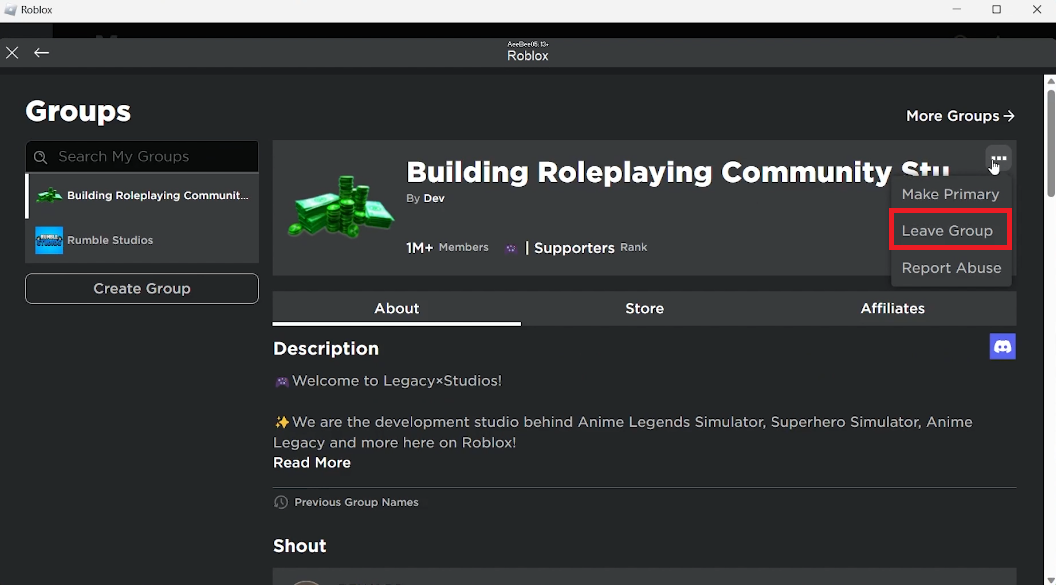Select the About tab
The width and height of the screenshot is (1056, 585).
396,308
